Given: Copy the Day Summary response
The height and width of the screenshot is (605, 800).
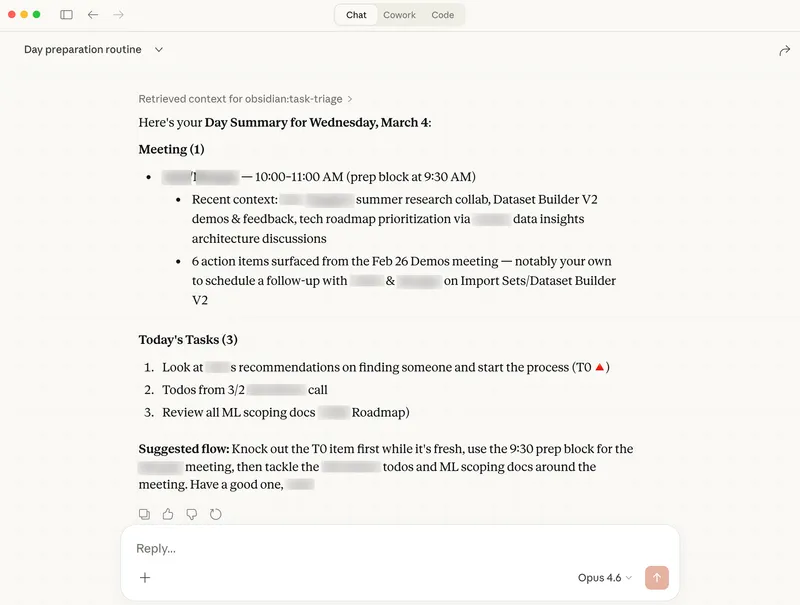Looking at the screenshot, I should (144, 513).
